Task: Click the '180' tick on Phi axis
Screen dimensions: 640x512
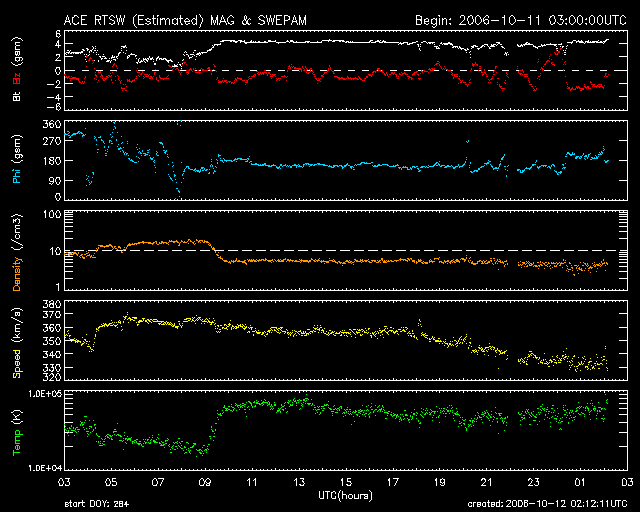Action: pyautogui.click(x=52, y=161)
